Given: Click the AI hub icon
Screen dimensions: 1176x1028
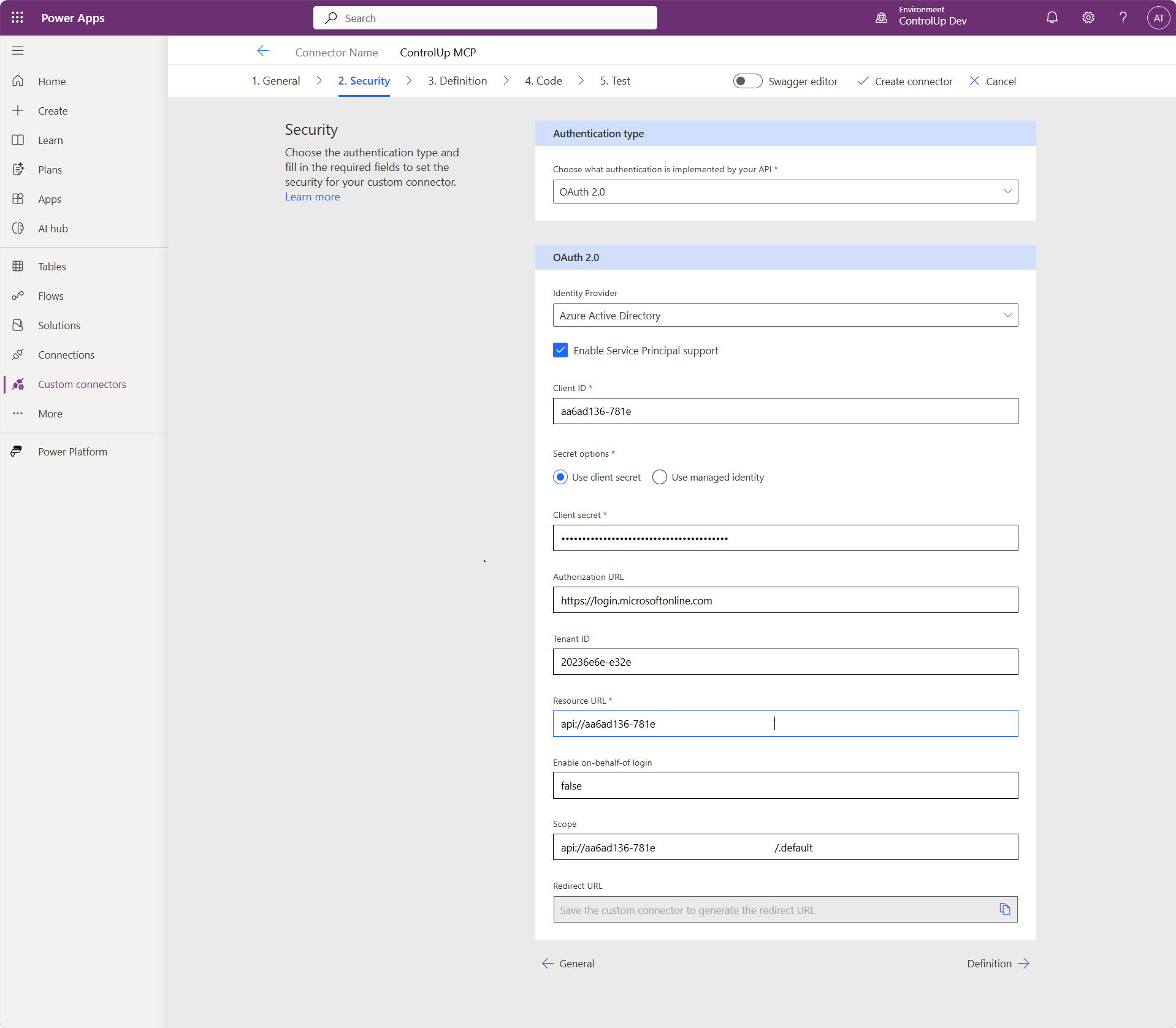Looking at the screenshot, I should click(x=18, y=228).
